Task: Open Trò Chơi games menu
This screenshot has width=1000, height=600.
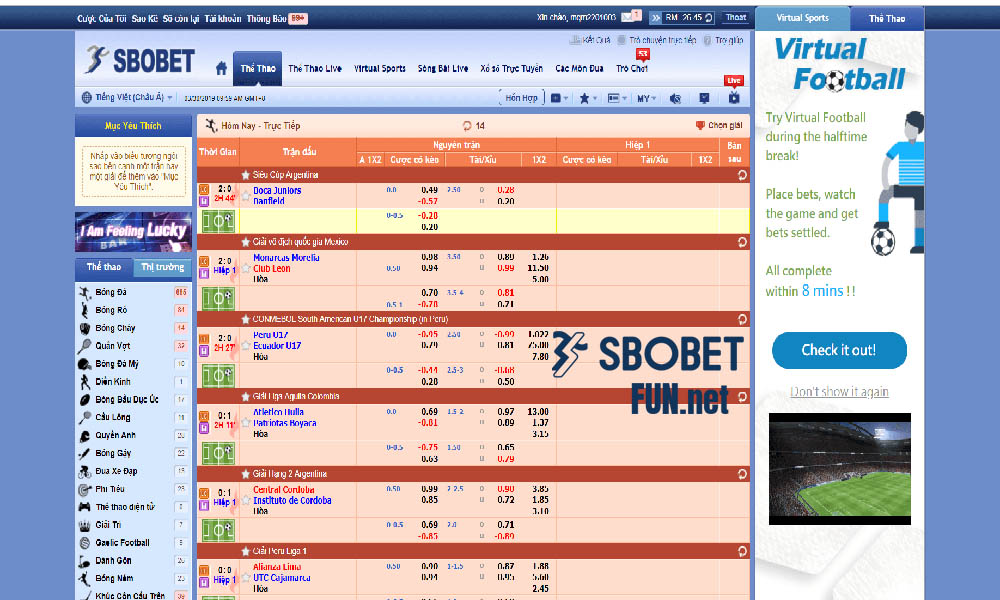Action: pos(632,68)
